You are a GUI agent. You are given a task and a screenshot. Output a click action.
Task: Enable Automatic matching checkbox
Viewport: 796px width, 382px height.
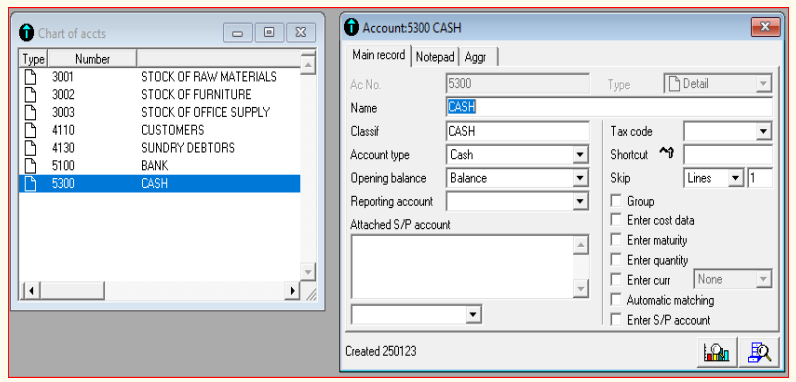pos(616,300)
